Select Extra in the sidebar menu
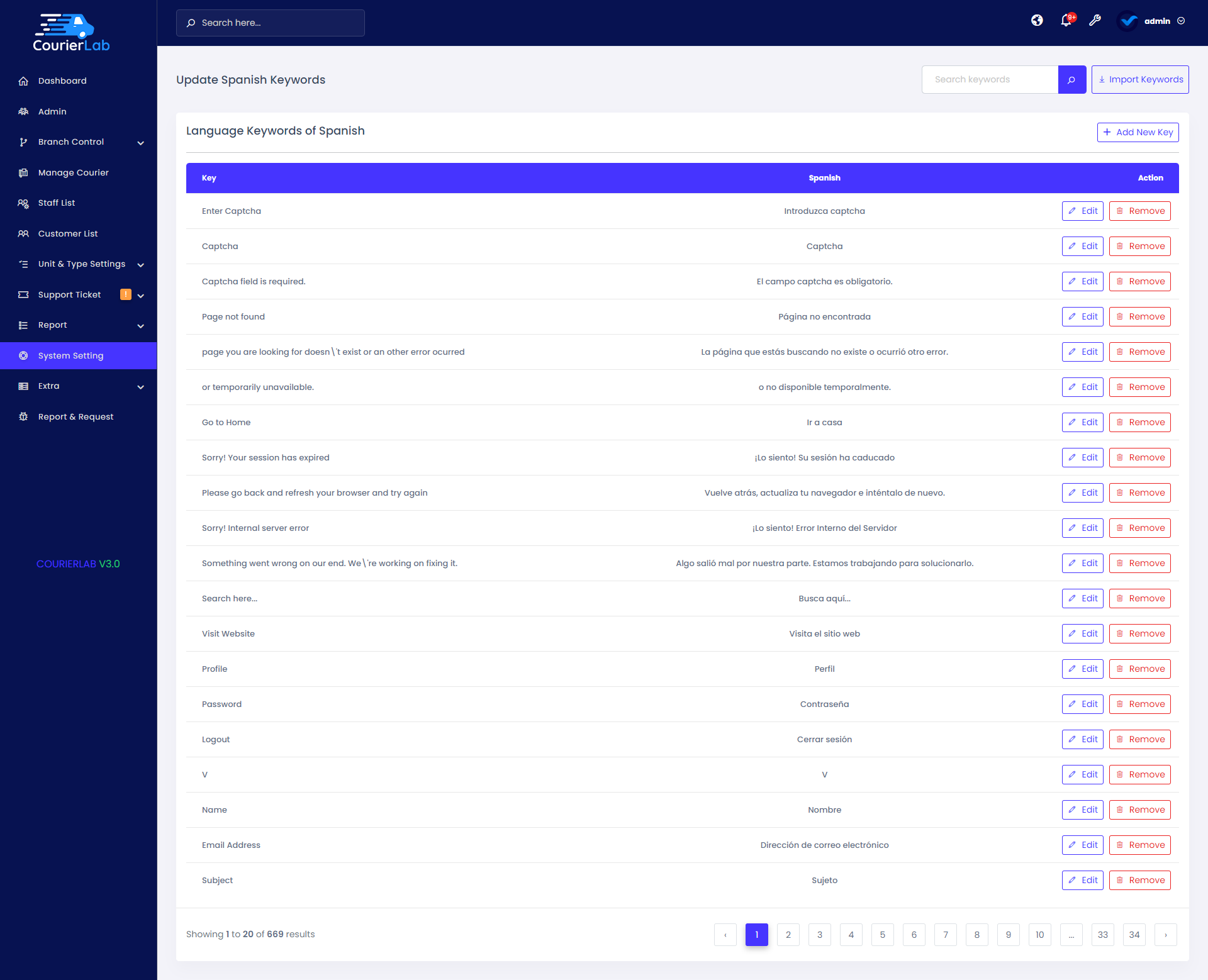 click(x=49, y=386)
